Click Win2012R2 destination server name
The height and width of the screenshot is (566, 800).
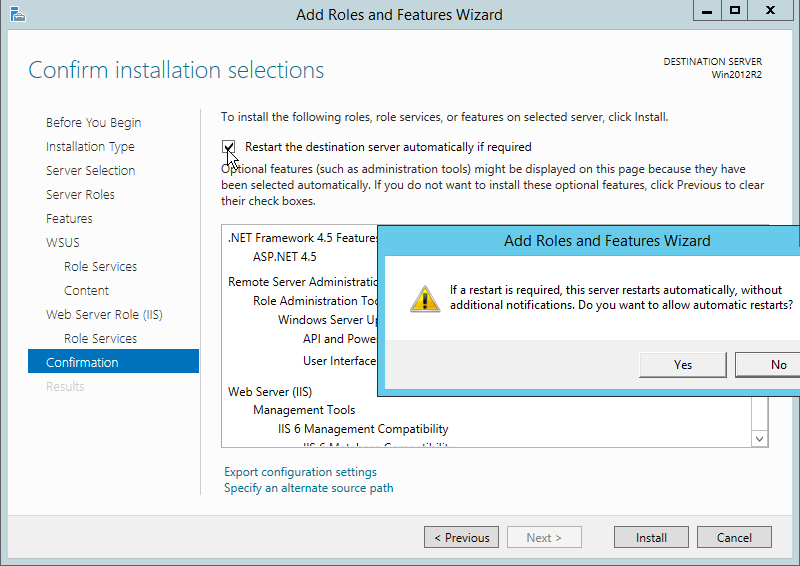[x=736, y=75]
